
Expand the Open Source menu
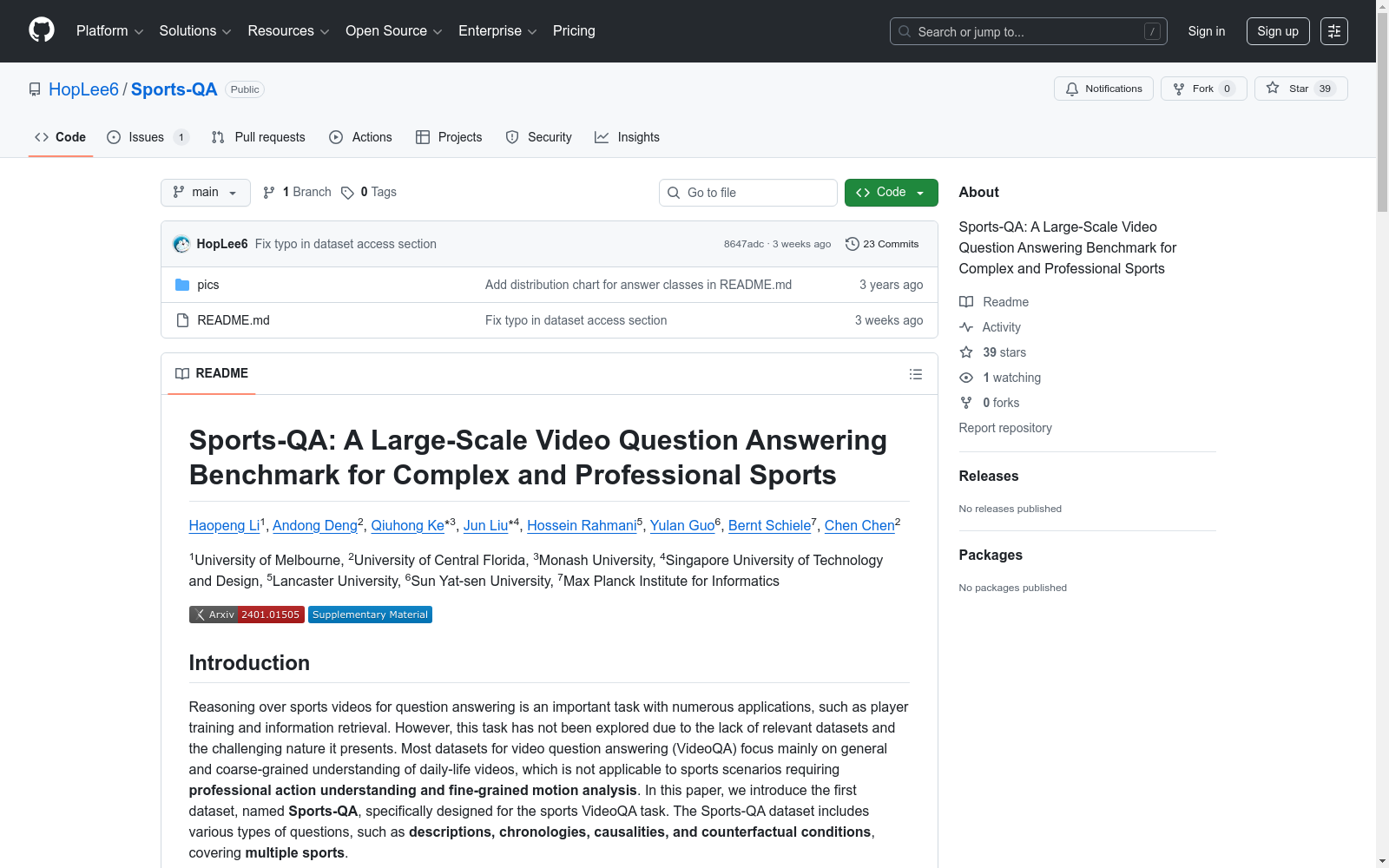click(394, 31)
